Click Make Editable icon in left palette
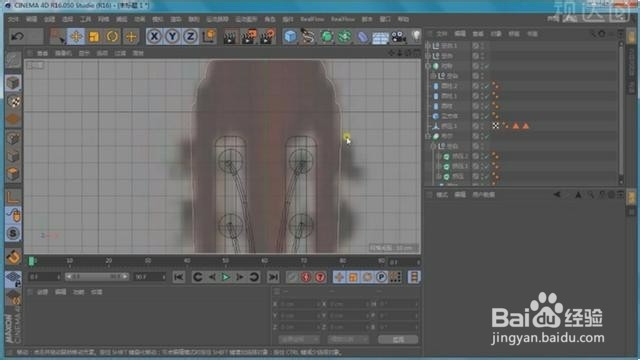640x360 pixels. pos(13,60)
